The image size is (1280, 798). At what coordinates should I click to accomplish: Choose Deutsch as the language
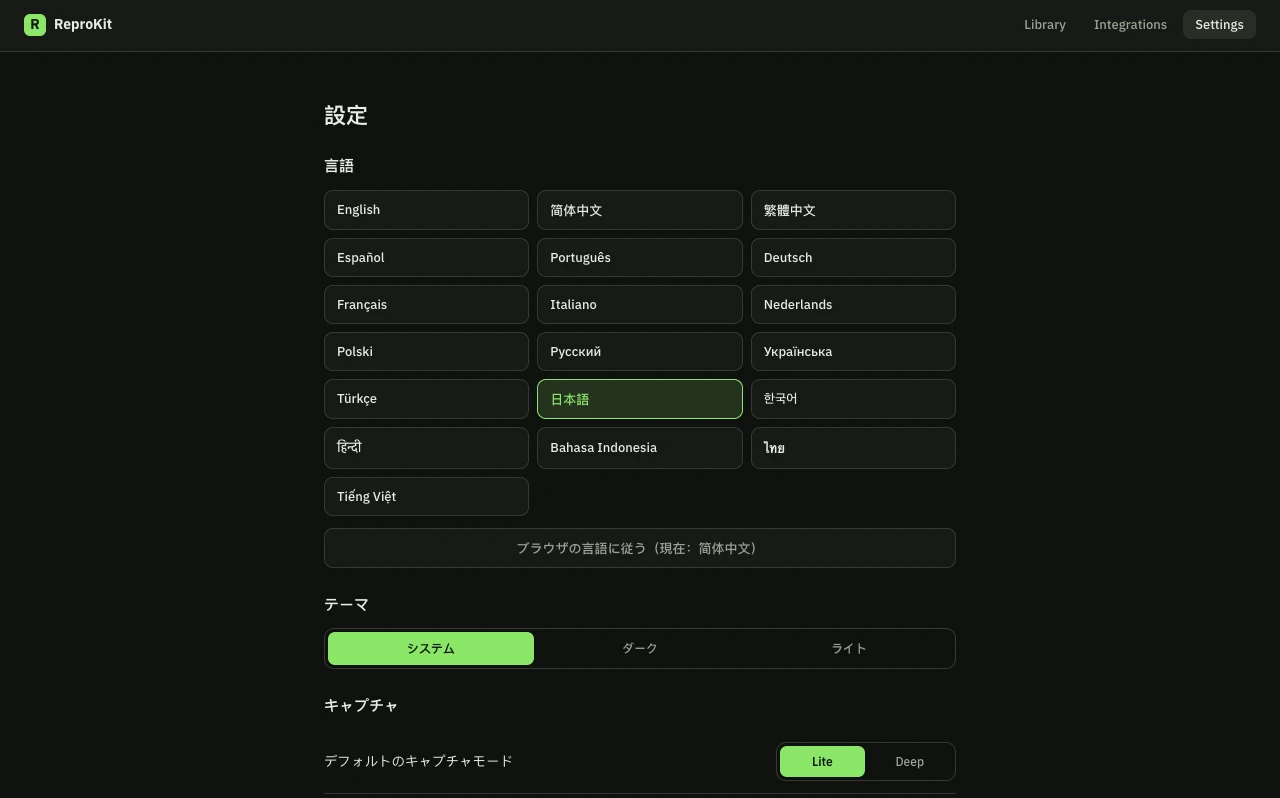click(x=853, y=258)
